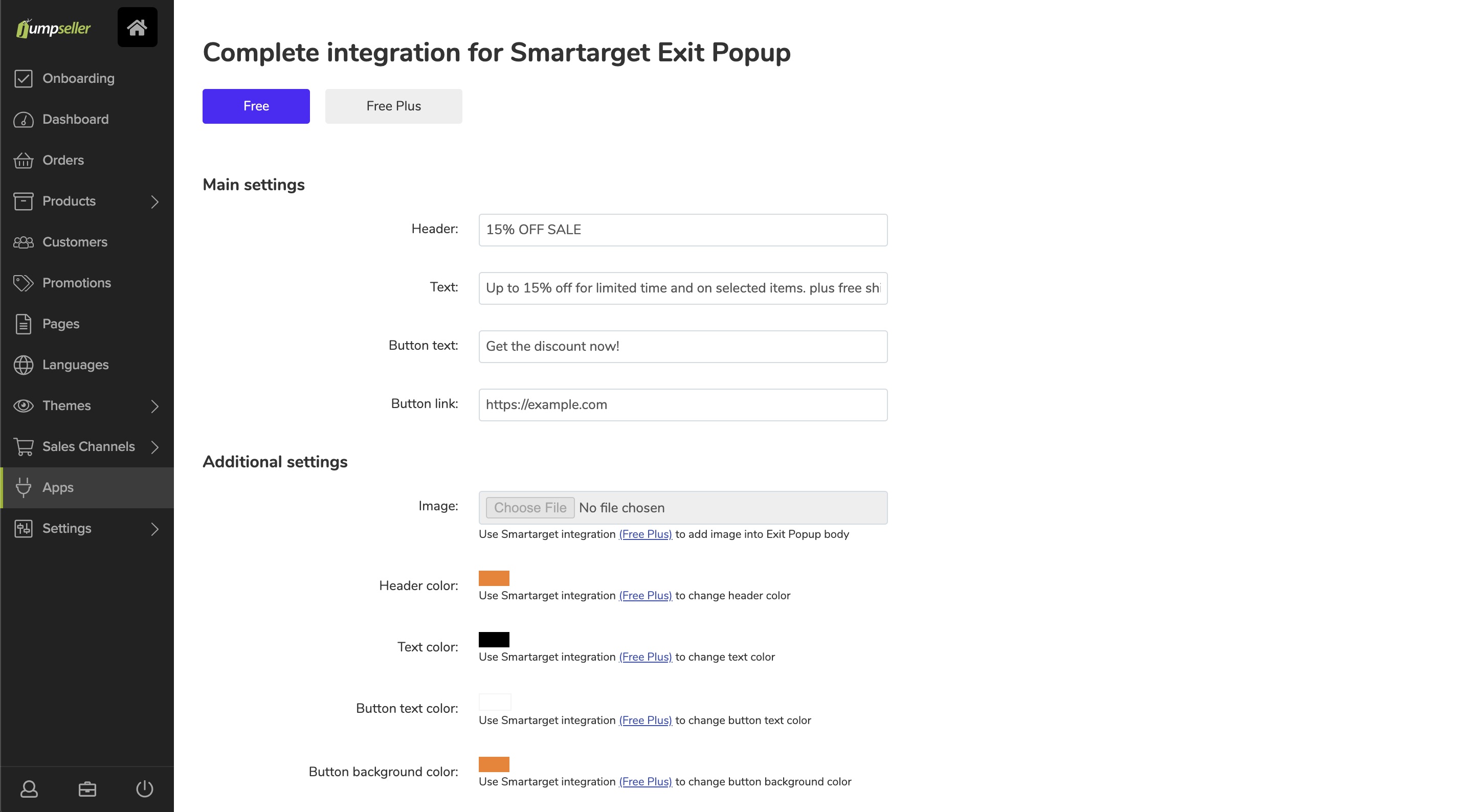Click the Orders basket icon
The width and height of the screenshot is (1467, 812).
point(24,161)
